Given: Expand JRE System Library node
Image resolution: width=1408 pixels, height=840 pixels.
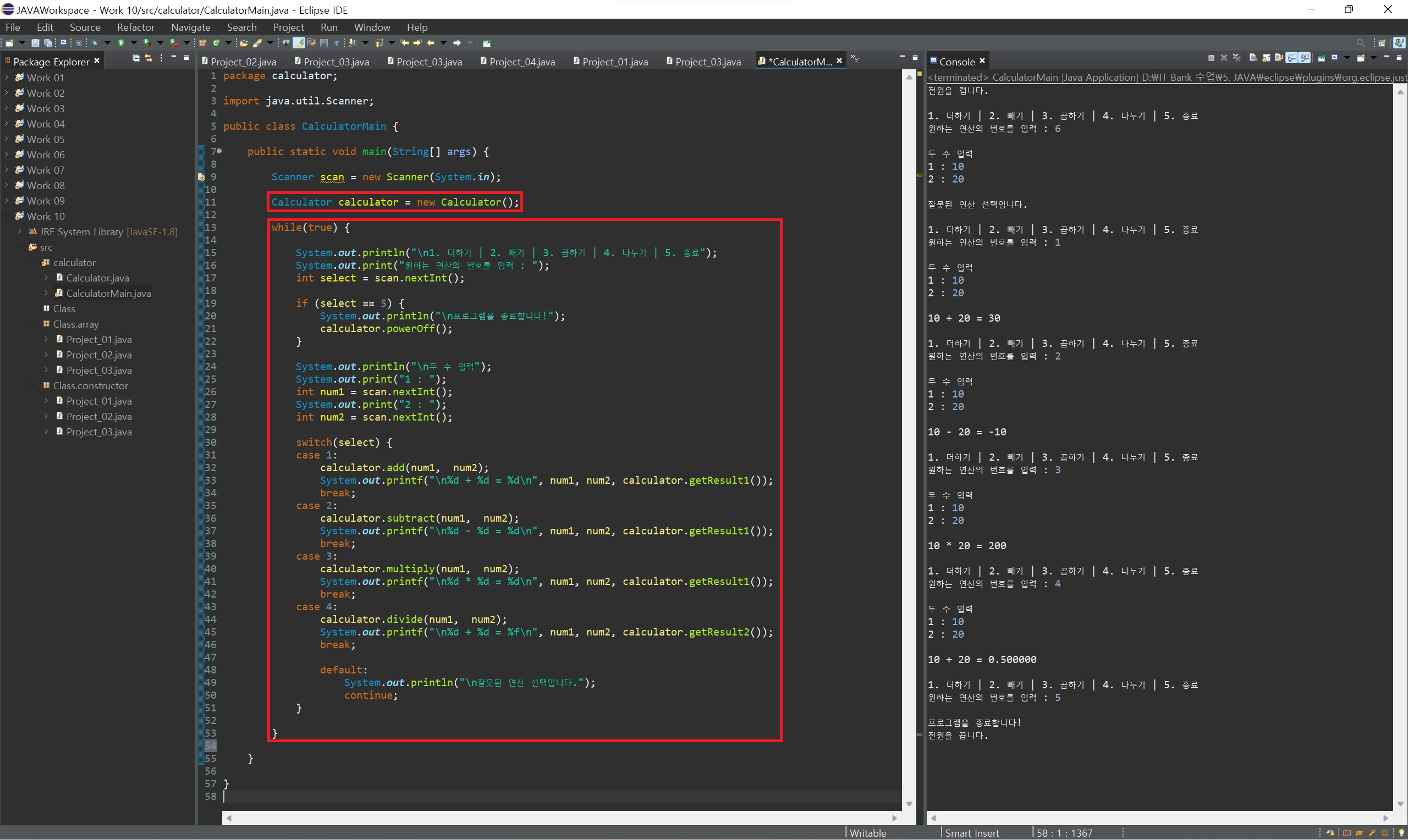Looking at the screenshot, I should coord(19,231).
